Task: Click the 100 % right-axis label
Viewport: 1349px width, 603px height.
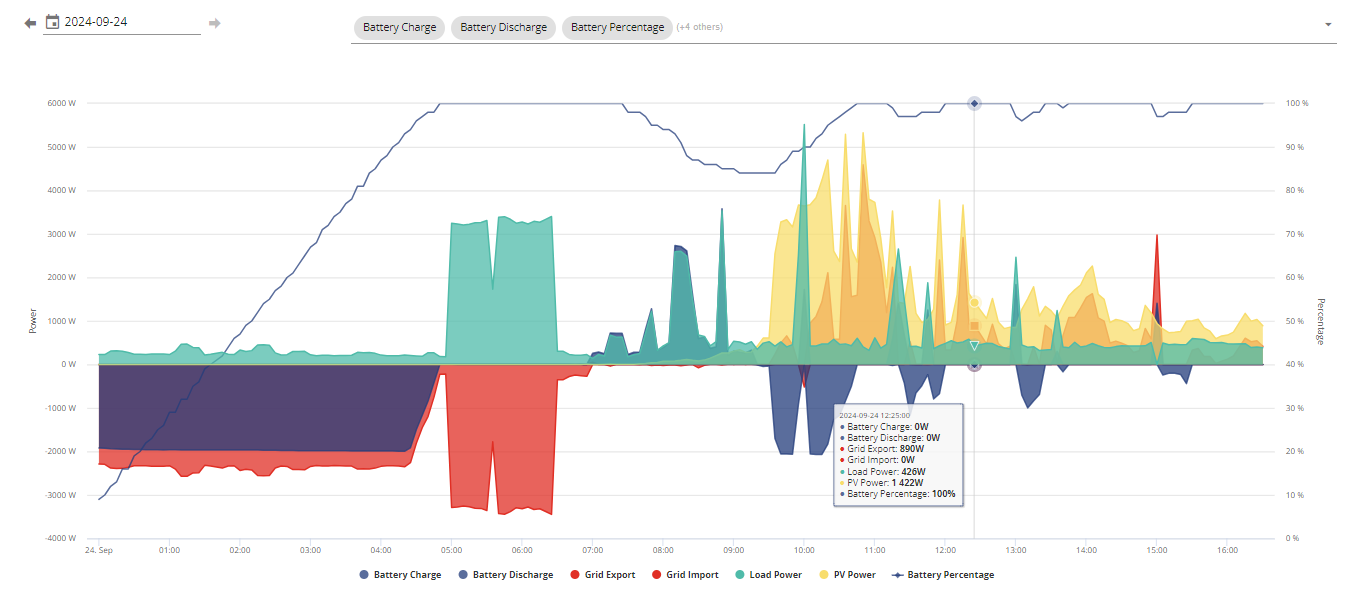Action: [1297, 103]
